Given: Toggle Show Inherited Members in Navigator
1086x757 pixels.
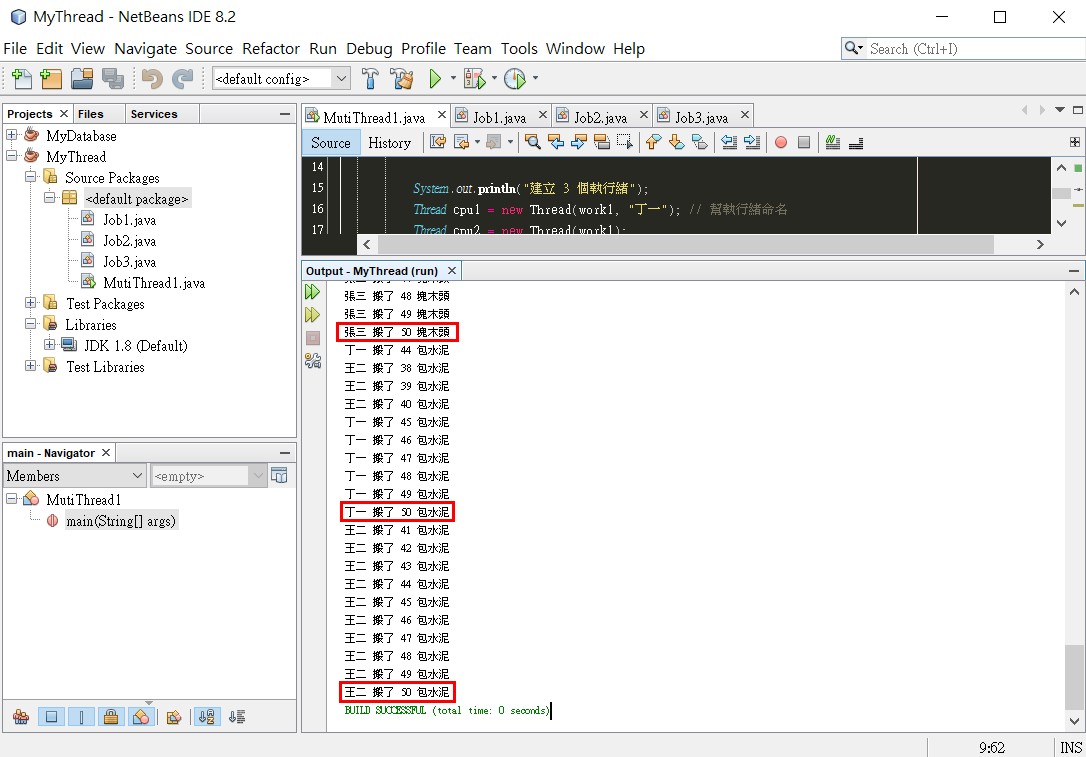Looking at the screenshot, I should tap(21, 717).
